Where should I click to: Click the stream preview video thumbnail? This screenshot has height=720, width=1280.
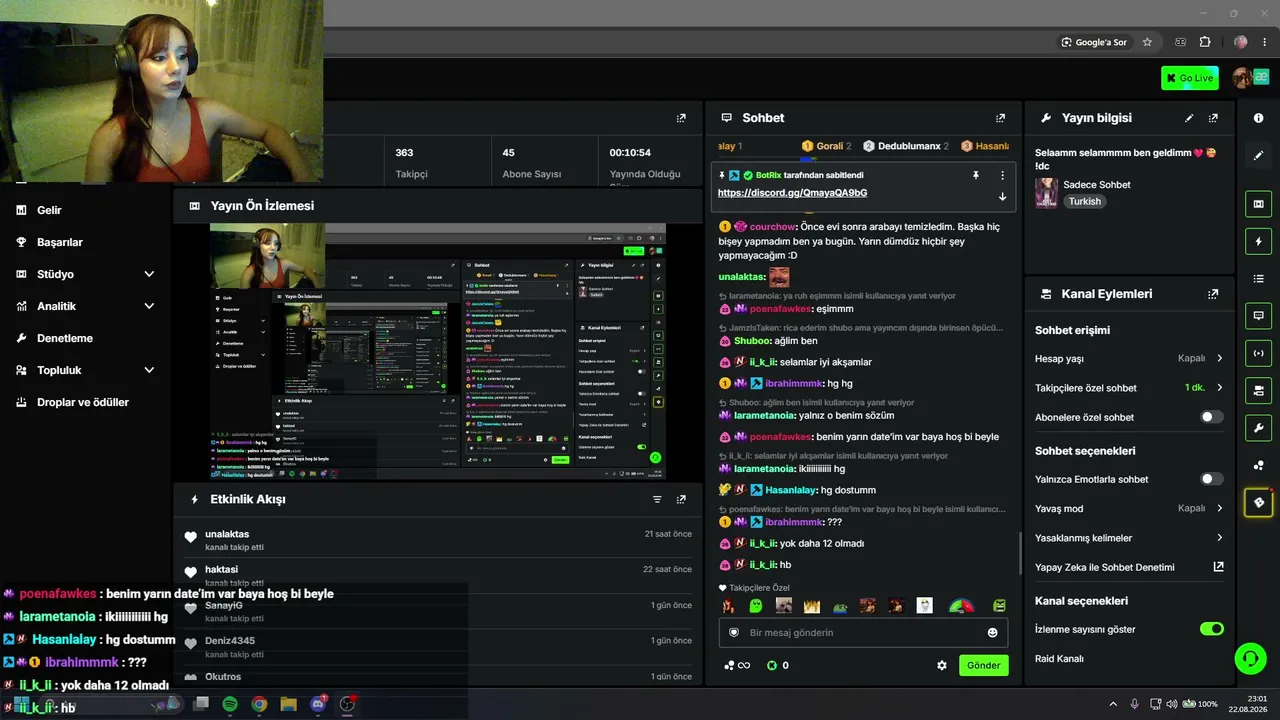tap(438, 352)
